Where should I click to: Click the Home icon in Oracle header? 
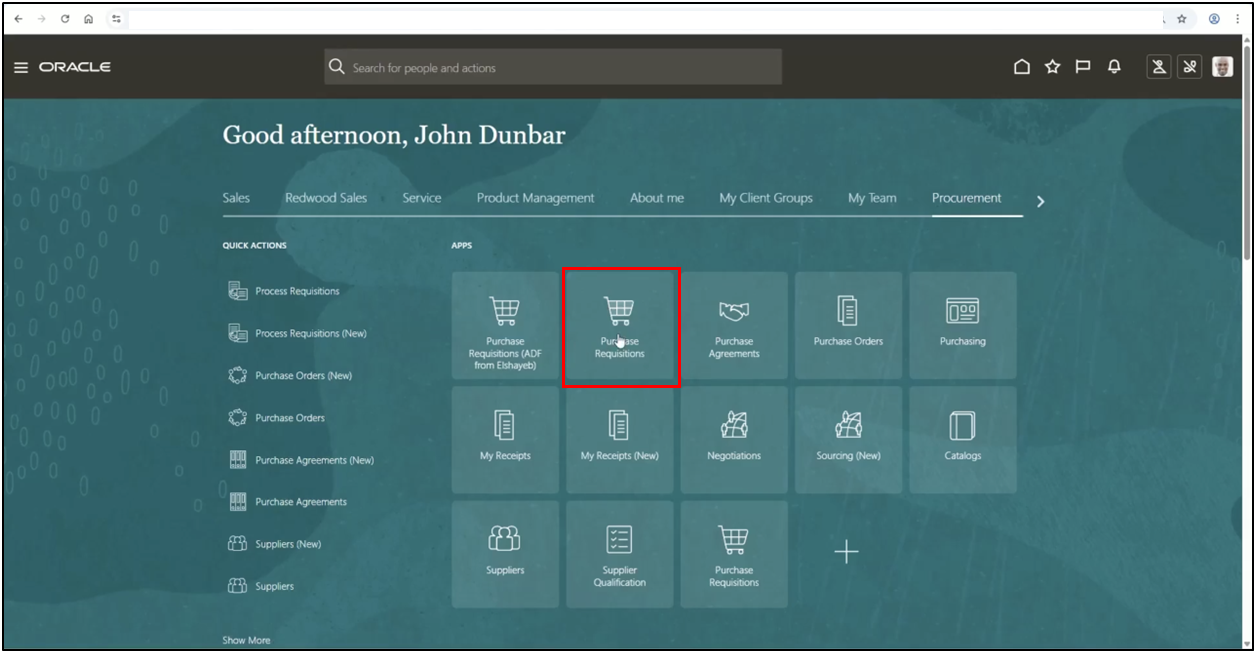(x=1021, y=67)
